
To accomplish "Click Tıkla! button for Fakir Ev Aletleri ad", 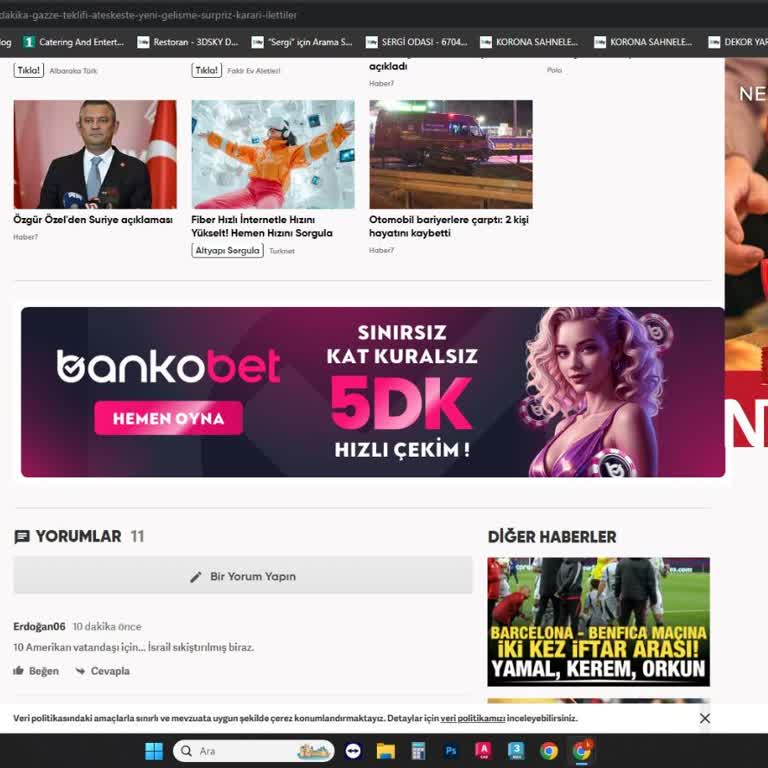I will pyautogui.click(x=206, y=71).
